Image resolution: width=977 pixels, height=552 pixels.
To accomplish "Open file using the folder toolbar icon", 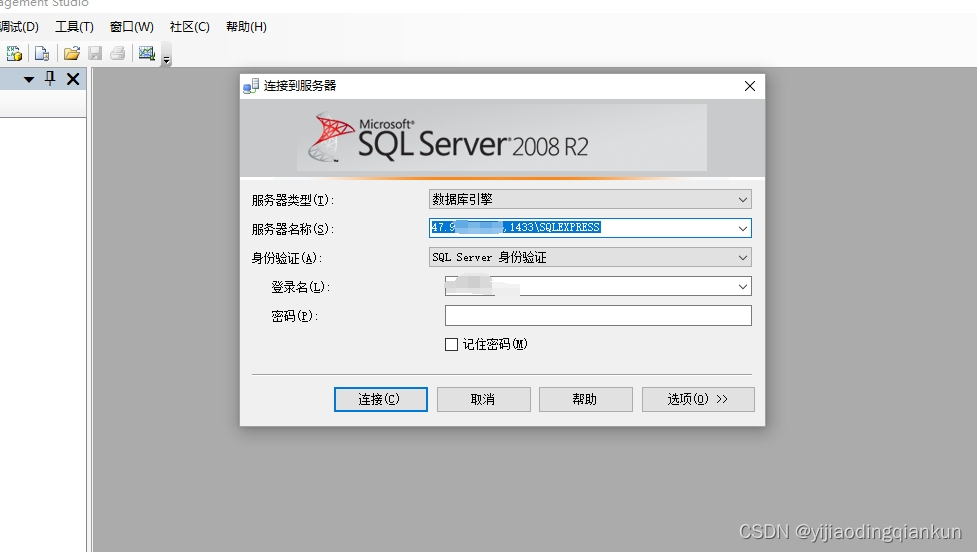I will click(x=72, y=54).
